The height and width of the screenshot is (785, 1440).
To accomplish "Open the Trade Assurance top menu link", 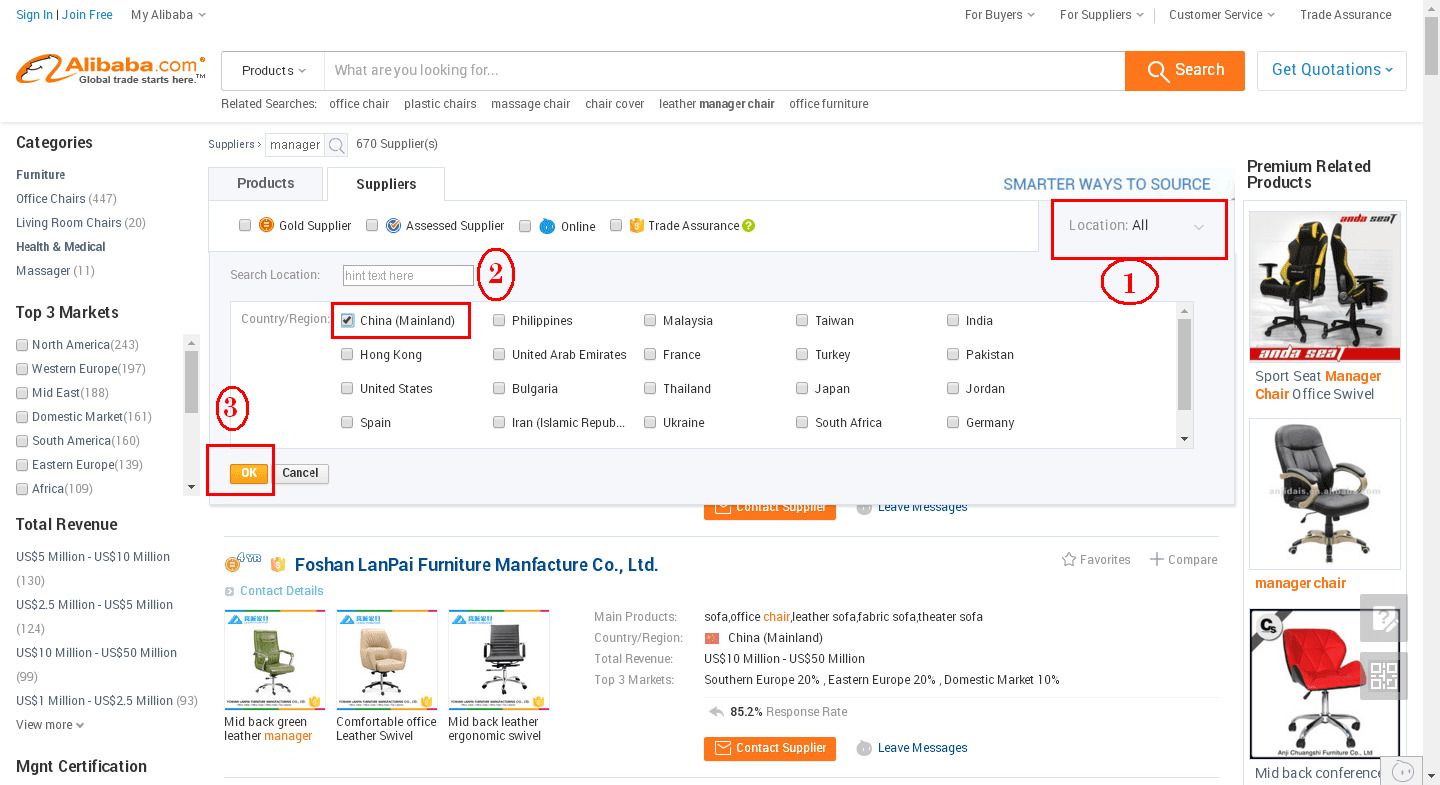I will tap(1346, 15).
